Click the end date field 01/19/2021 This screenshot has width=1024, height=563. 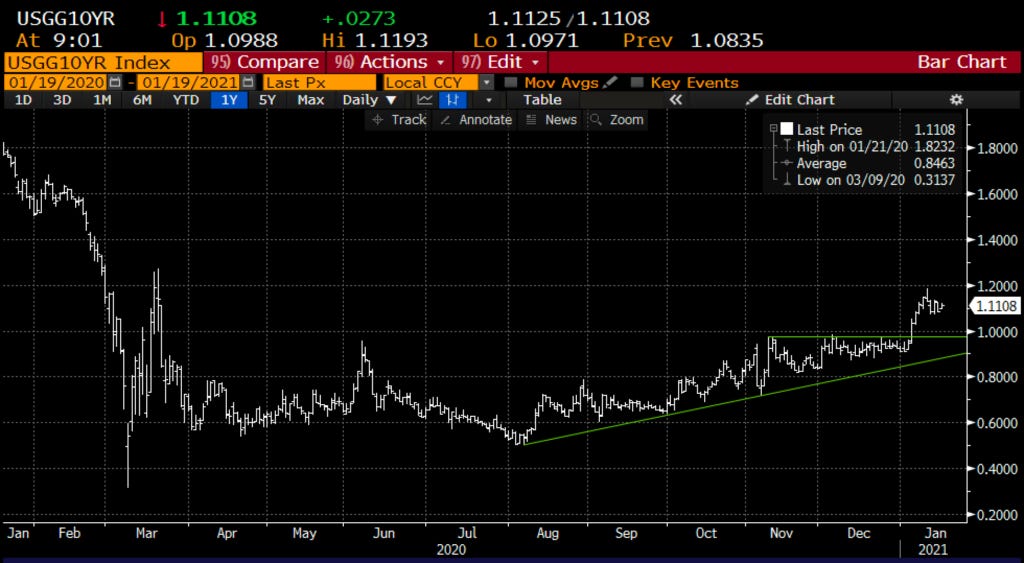point(189,83)
